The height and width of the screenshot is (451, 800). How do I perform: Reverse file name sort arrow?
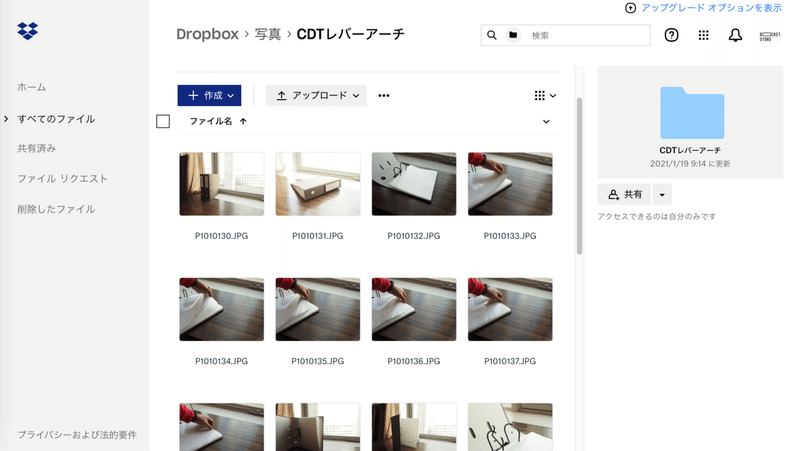point(243,121)
